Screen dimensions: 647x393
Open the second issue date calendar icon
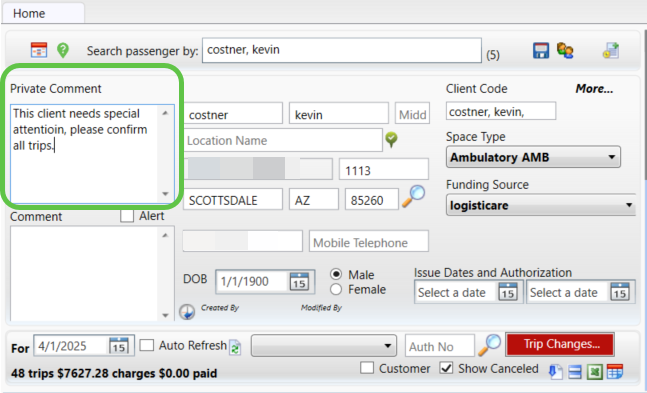[620, 291]
